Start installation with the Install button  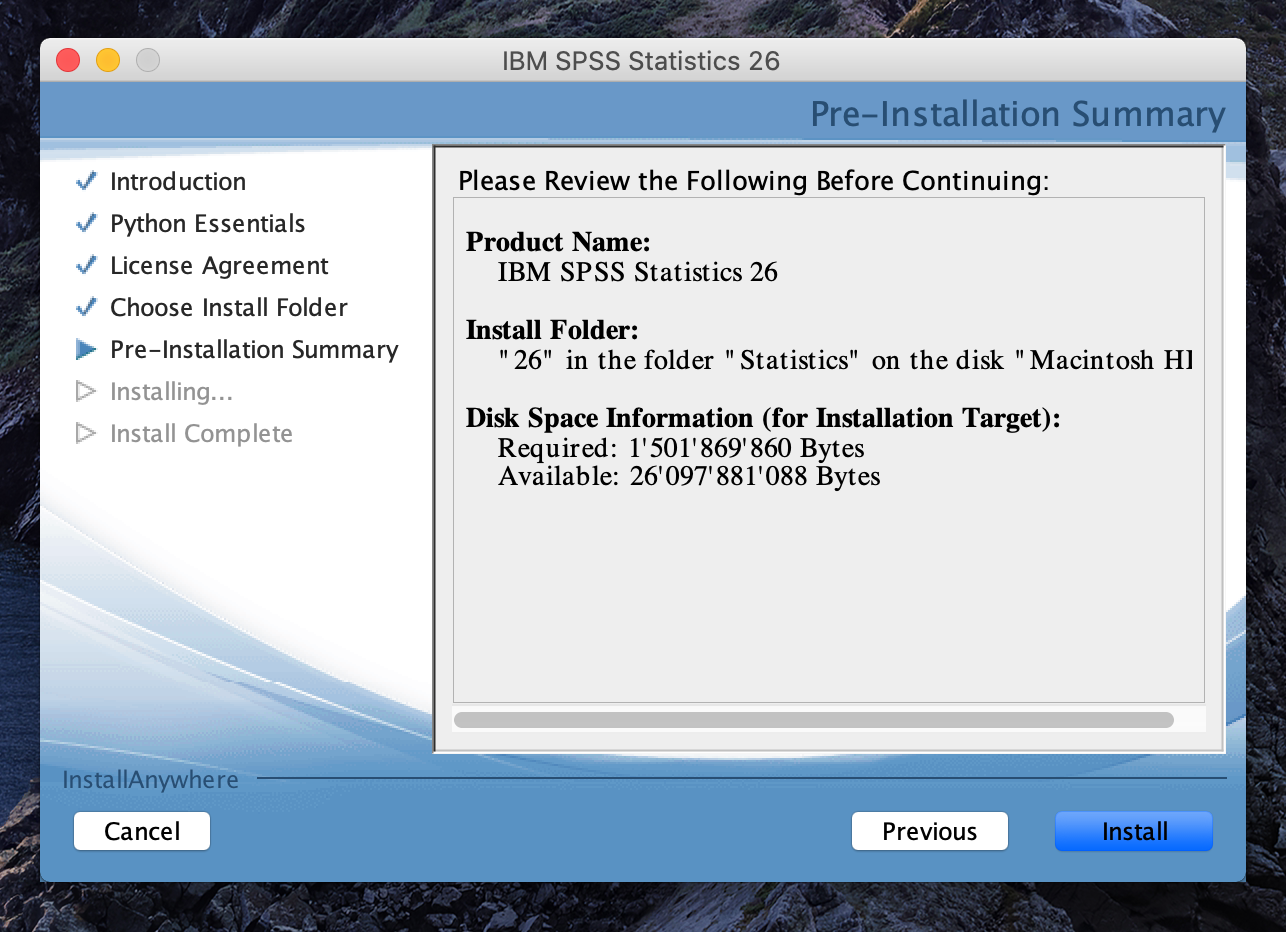[1134, 831]
